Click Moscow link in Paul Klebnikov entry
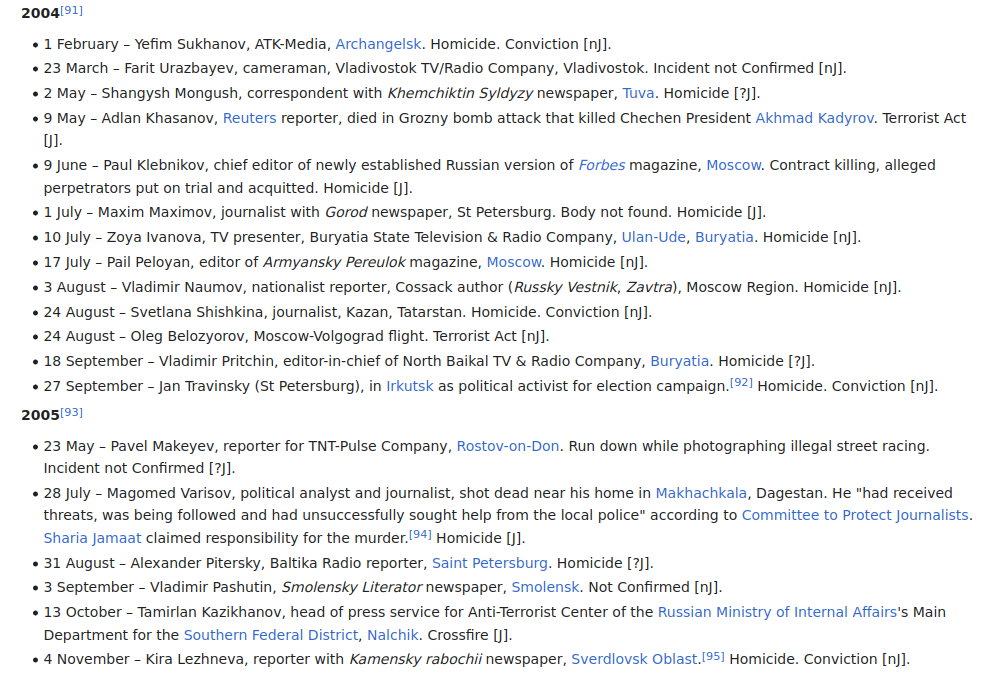This screenshot has width=1001, height=681. pyautogui.click(x=734, y=165)
